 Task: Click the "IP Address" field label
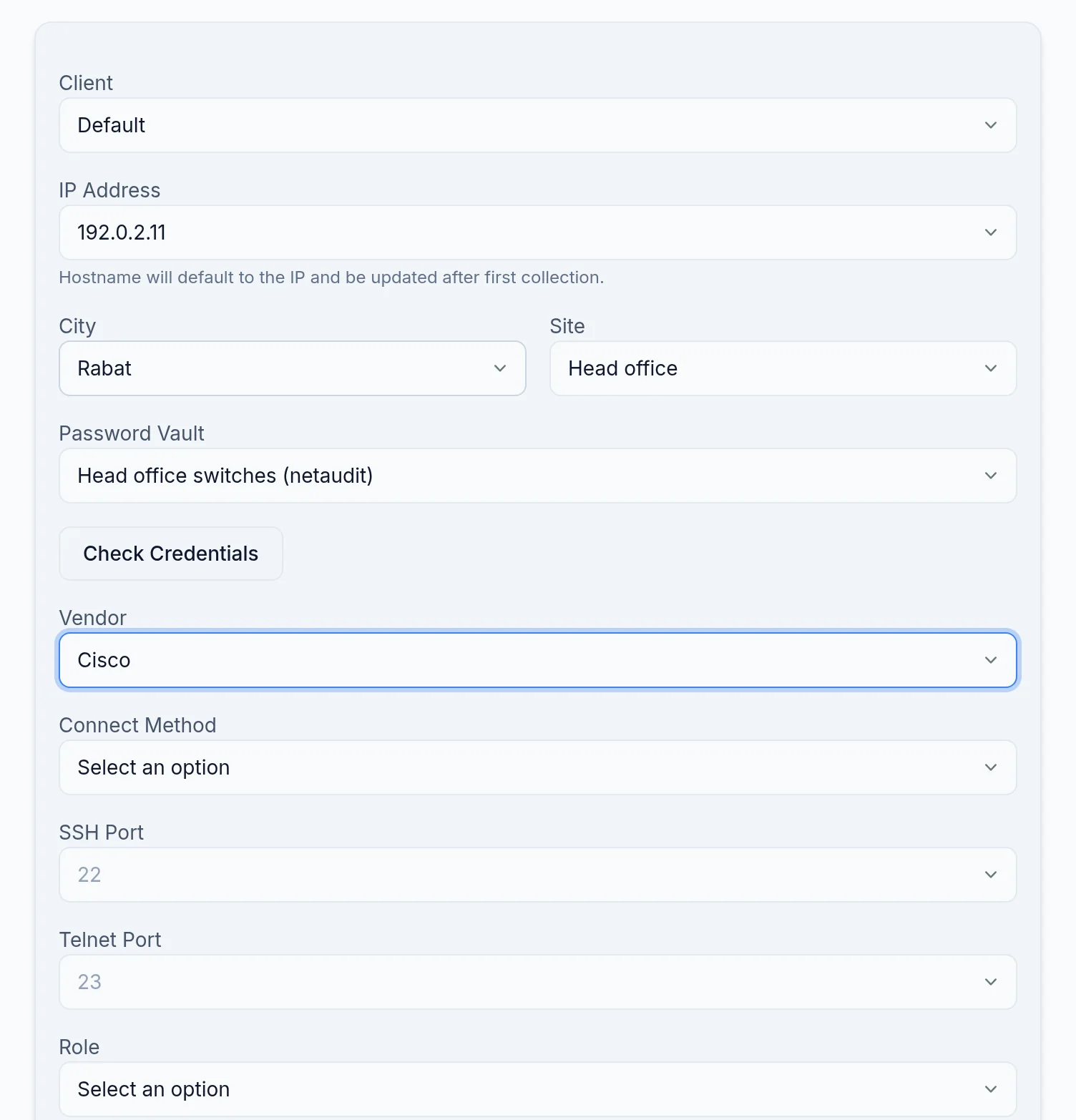click(x=109, y=190)
